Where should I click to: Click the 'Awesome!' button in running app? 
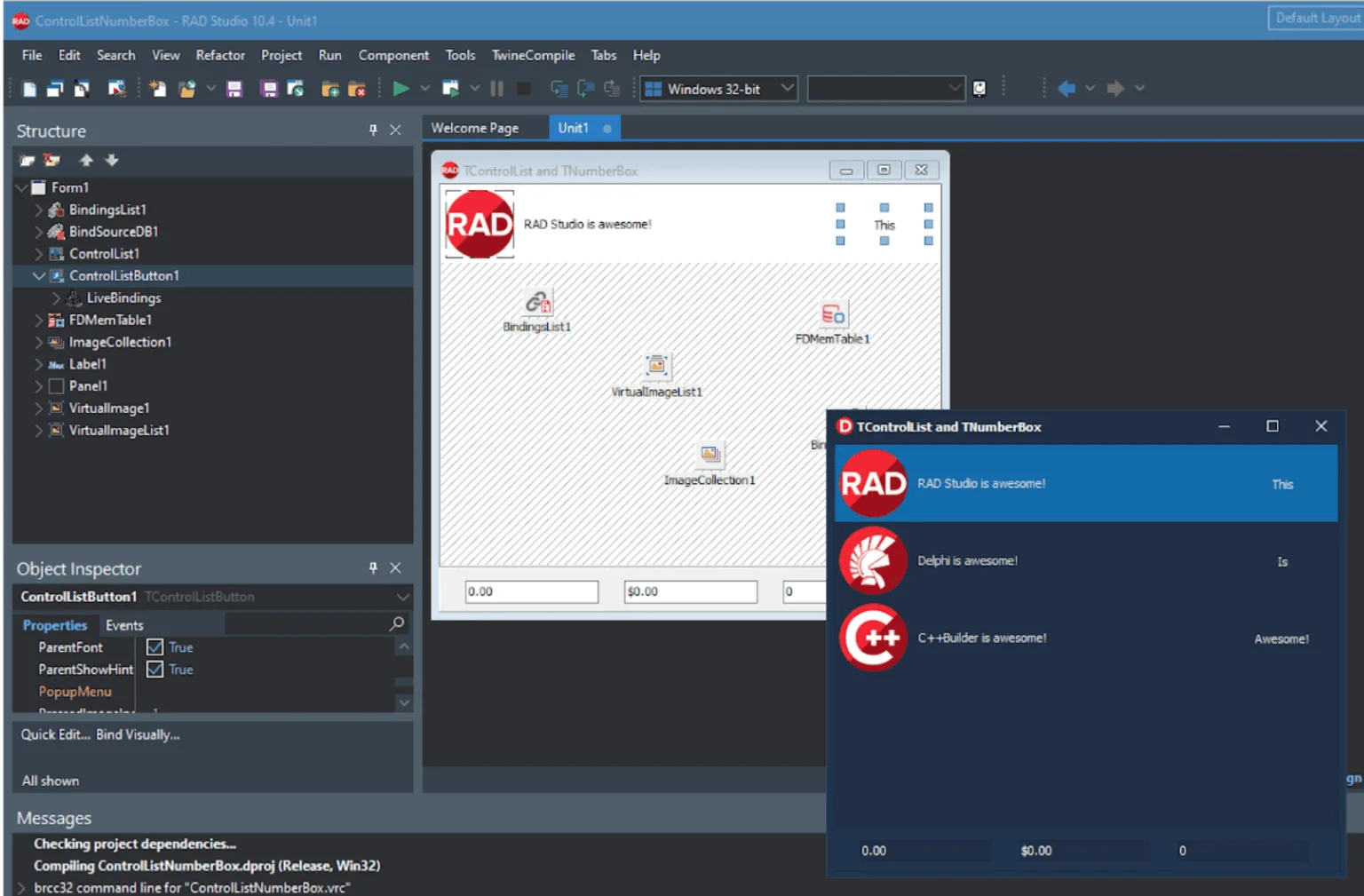(1281, 638)
